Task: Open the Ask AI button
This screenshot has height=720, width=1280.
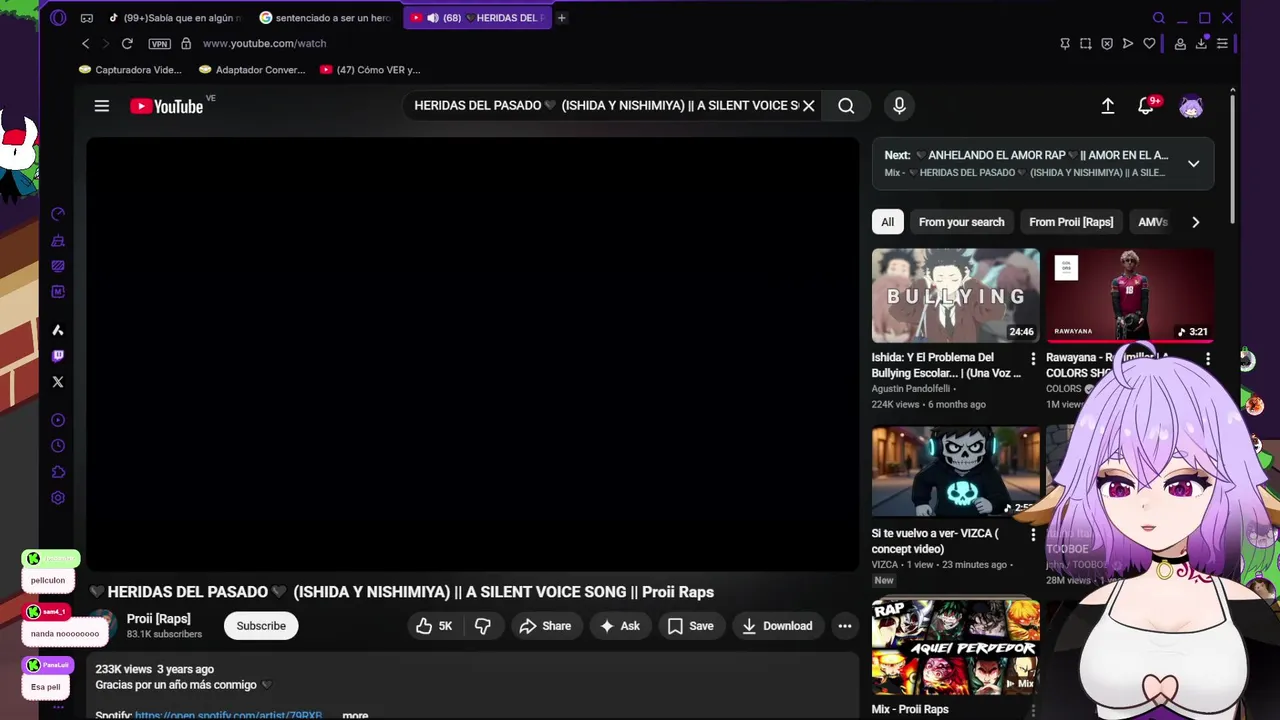Action: 620,626
